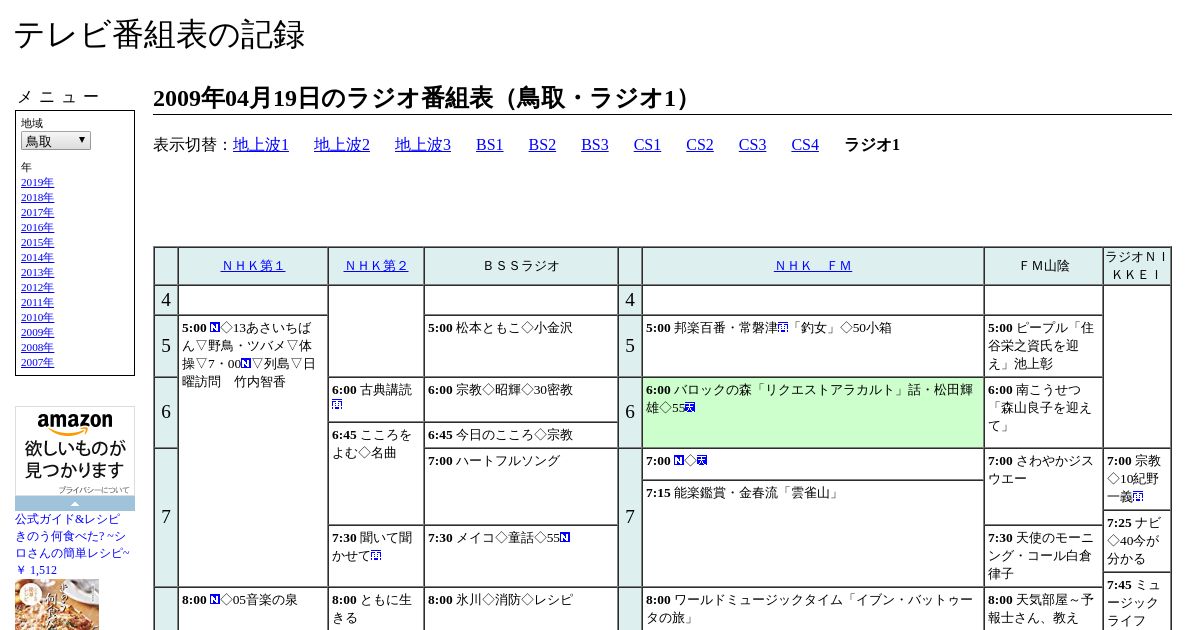Click the news N icon in 5:00 ＮＨＫ第１ program
1200x630 pixels.
[x=215, y=328]
